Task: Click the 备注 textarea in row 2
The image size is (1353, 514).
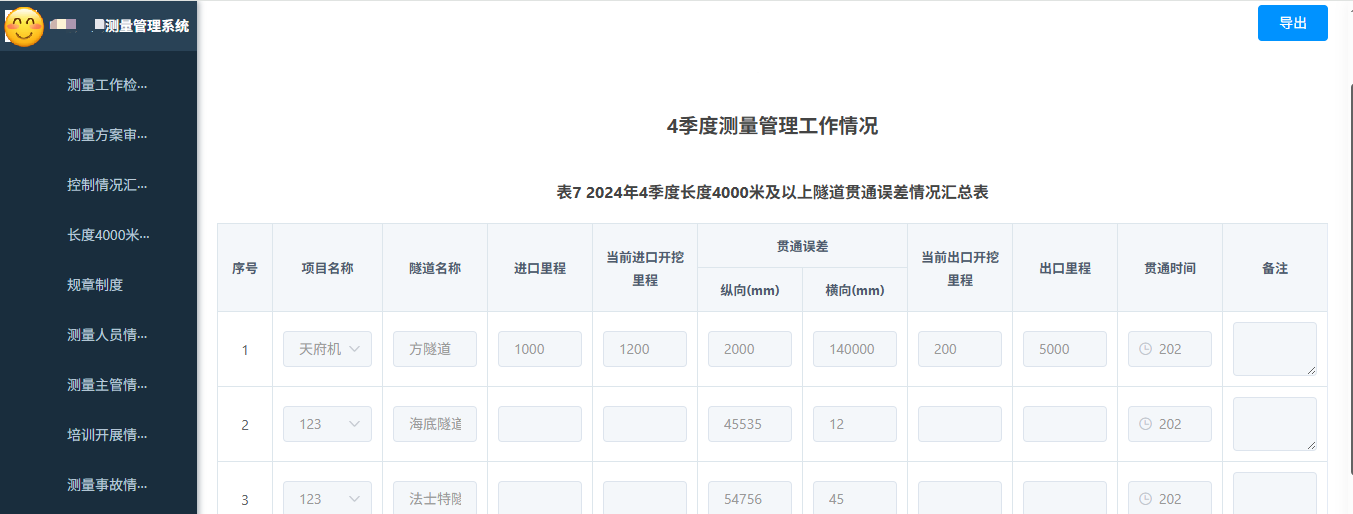Action: click(x=1275, y=424)
